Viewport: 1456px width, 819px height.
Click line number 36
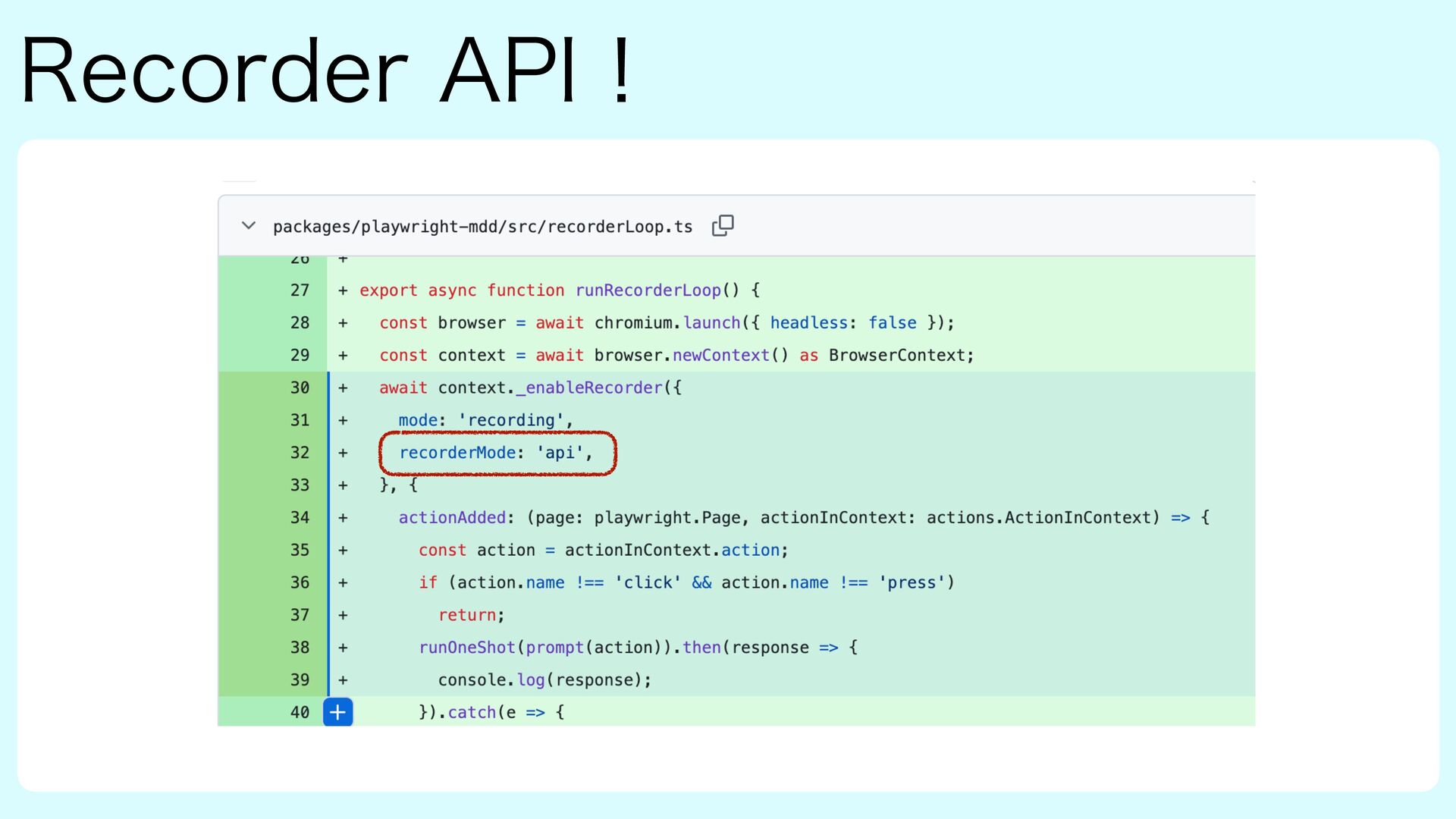point(300,582)
